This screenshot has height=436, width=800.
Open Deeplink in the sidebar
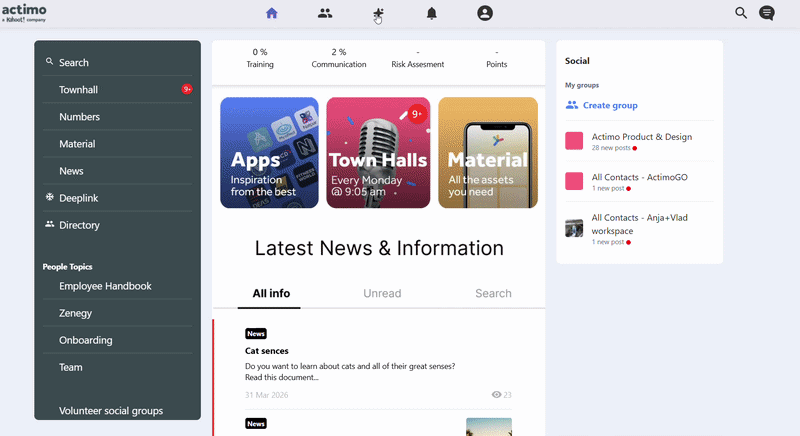[117, 198]
